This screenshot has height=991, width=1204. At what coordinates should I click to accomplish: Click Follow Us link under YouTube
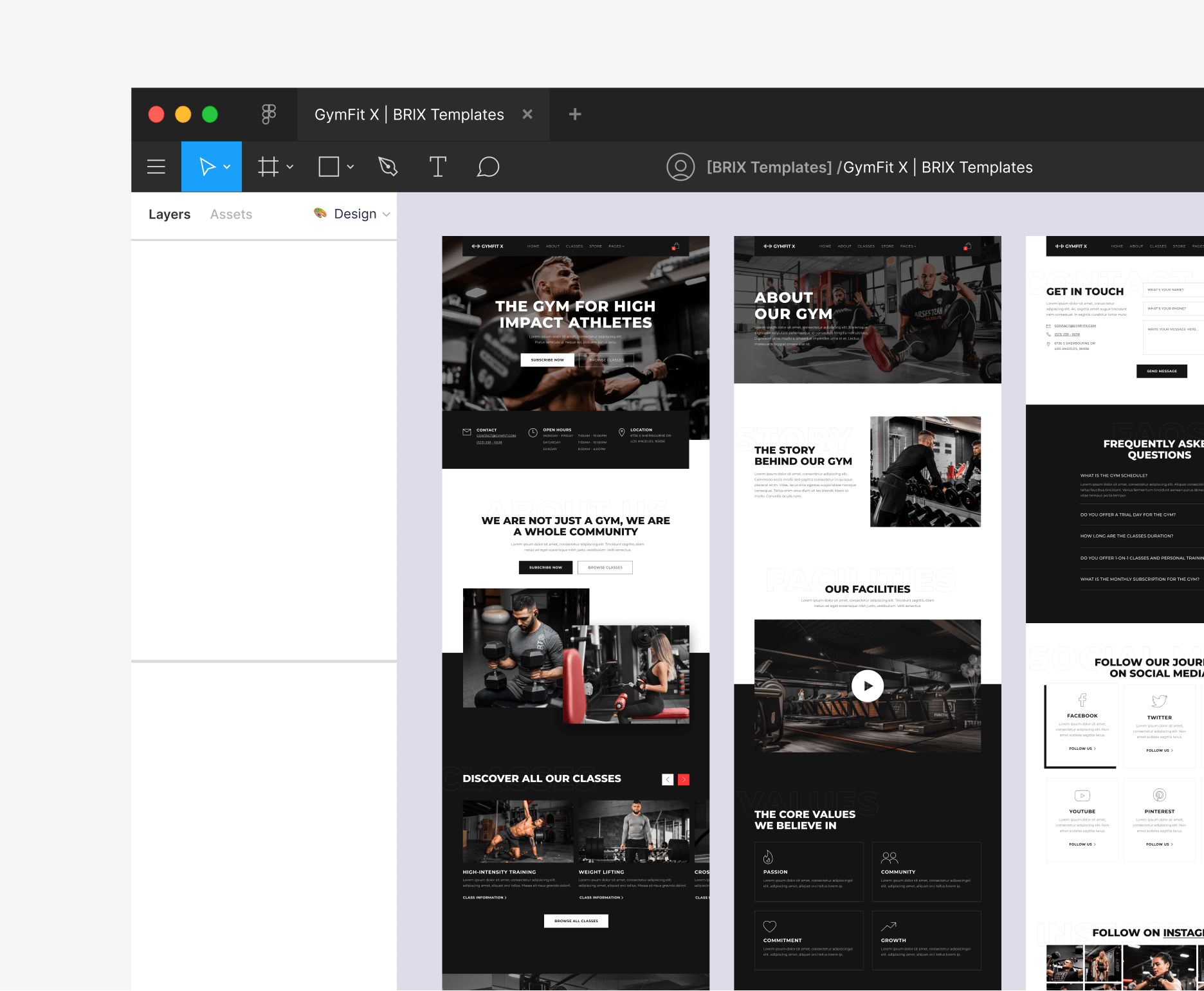[1082, 844]
